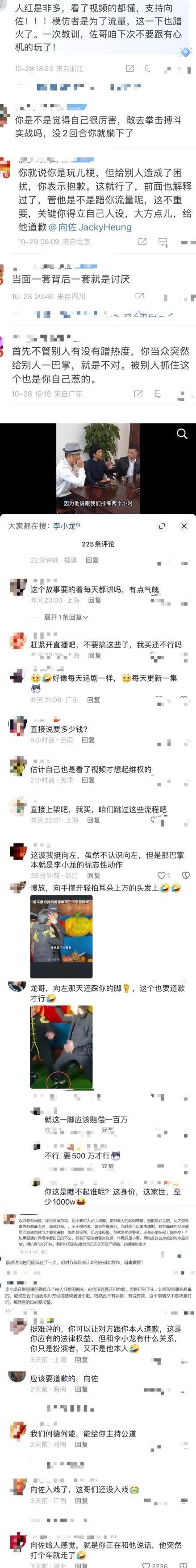This screenshot has height=1568, width=196.
Task: Tap the magnifier search icon over video
Action: click(182, 433)
